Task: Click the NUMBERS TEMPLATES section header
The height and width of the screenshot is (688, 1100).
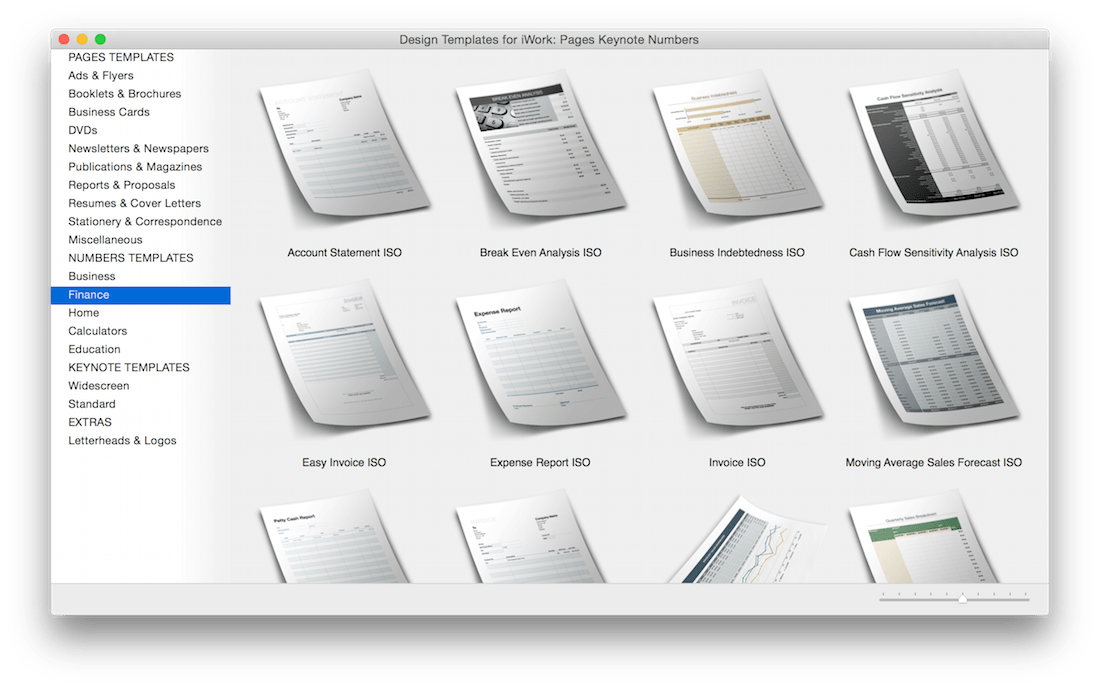Action: click(x=130, y=258)
